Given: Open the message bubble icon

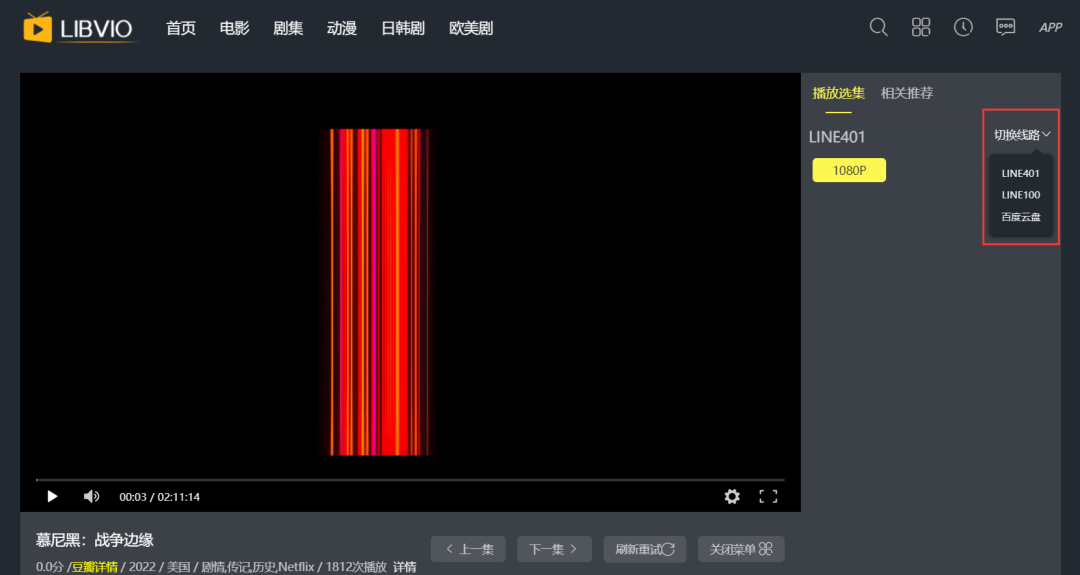Looking at the screenshot, I should coord(1005,27).
